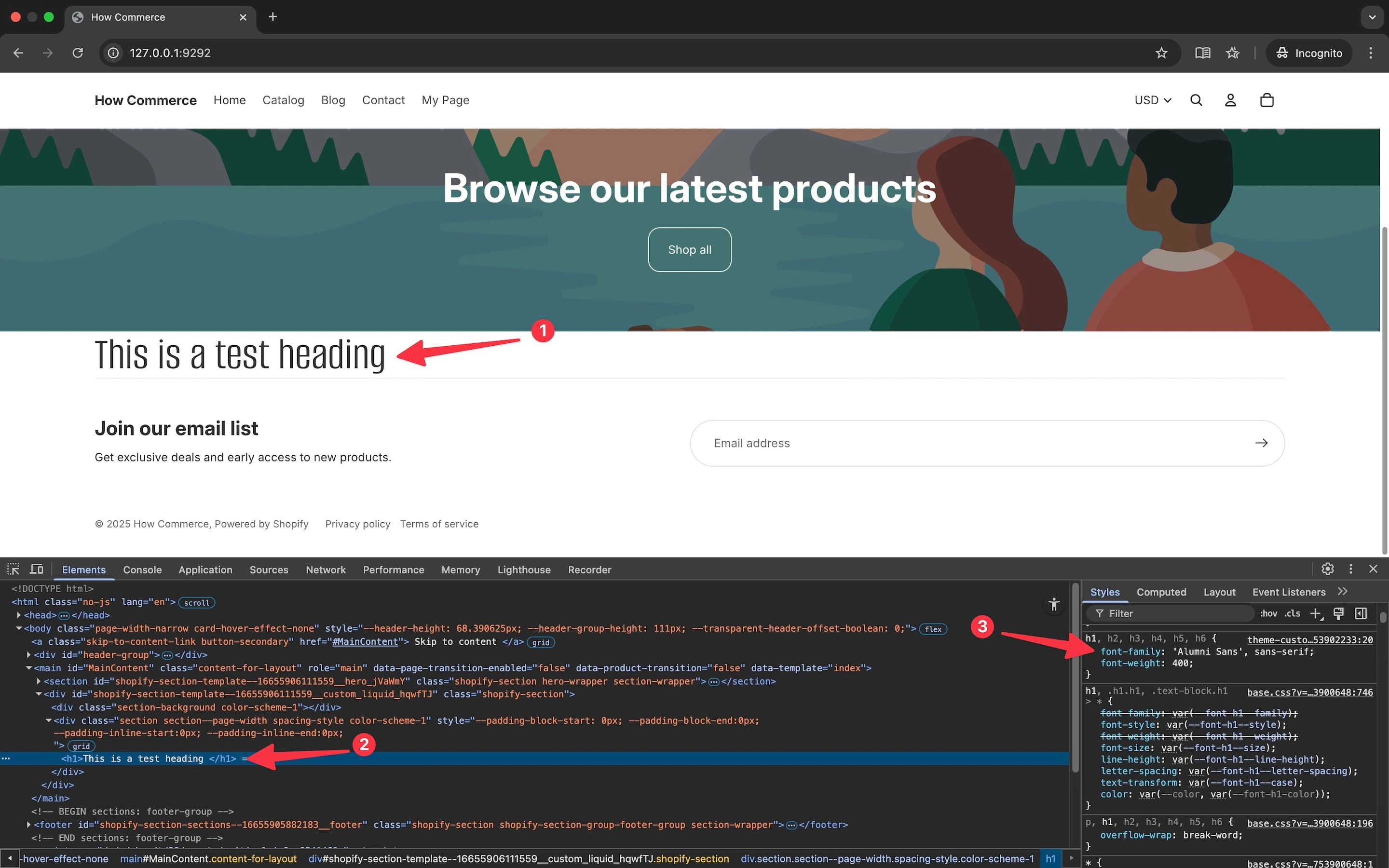The height and width of the screenshot is (868, 1389).
Task: Collapse the body element node
Action: 19,629
